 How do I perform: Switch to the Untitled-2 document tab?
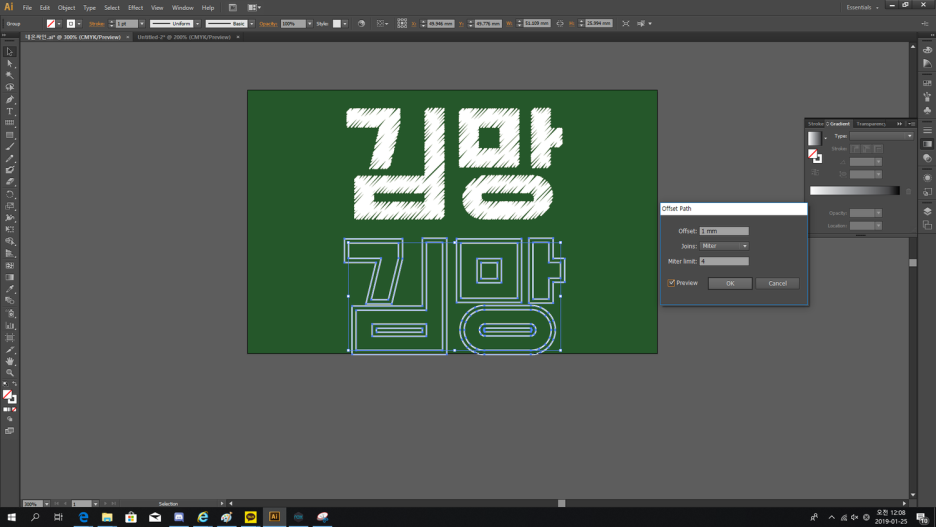[184, 37]
